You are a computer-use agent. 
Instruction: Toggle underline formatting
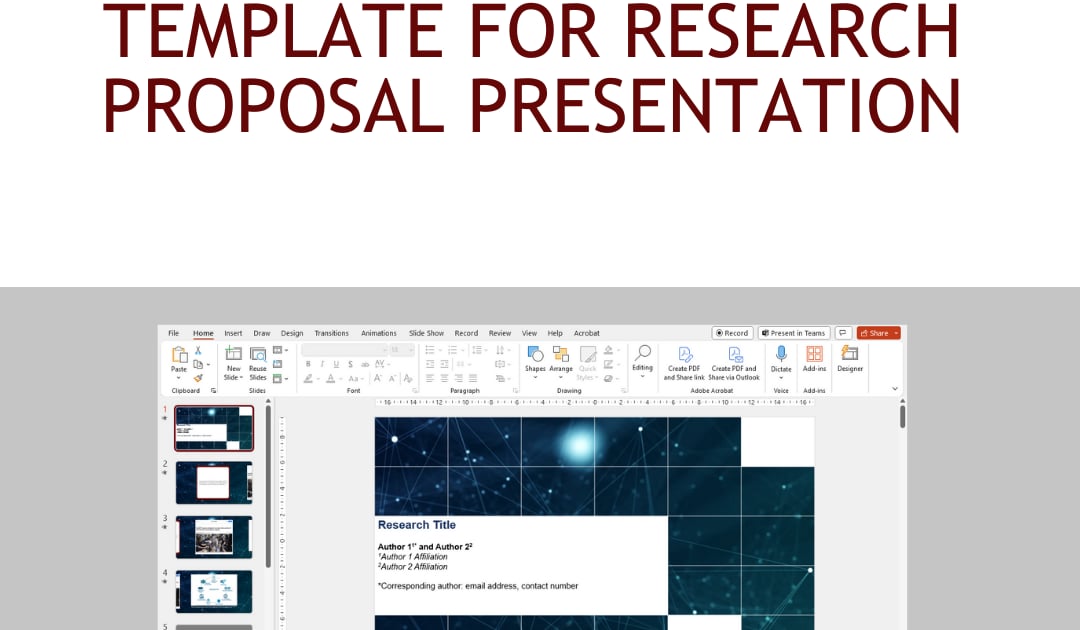point(335,363)
